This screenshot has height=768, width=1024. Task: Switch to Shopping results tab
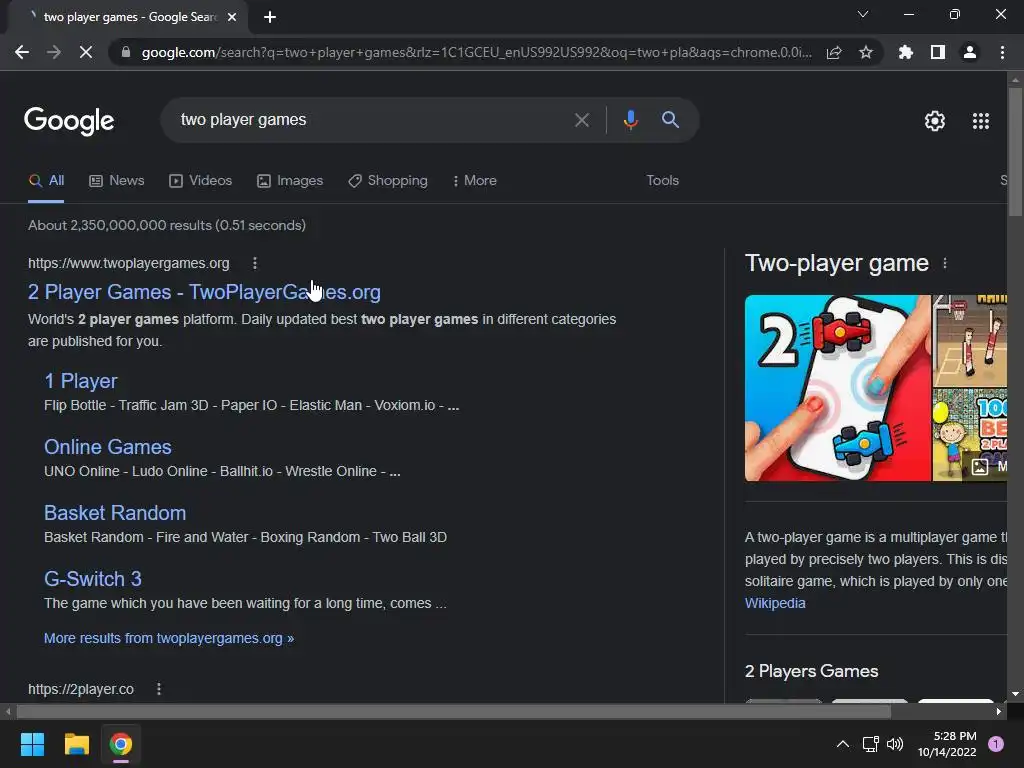(388, 181)
